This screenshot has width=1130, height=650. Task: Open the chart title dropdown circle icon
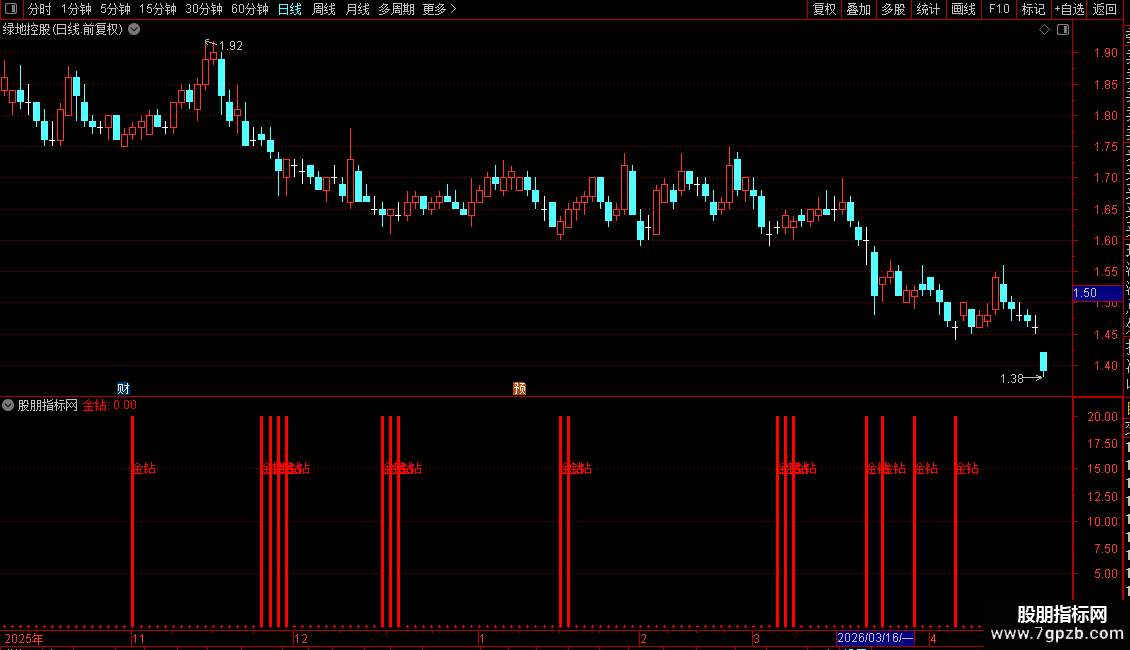click(134, 30)
